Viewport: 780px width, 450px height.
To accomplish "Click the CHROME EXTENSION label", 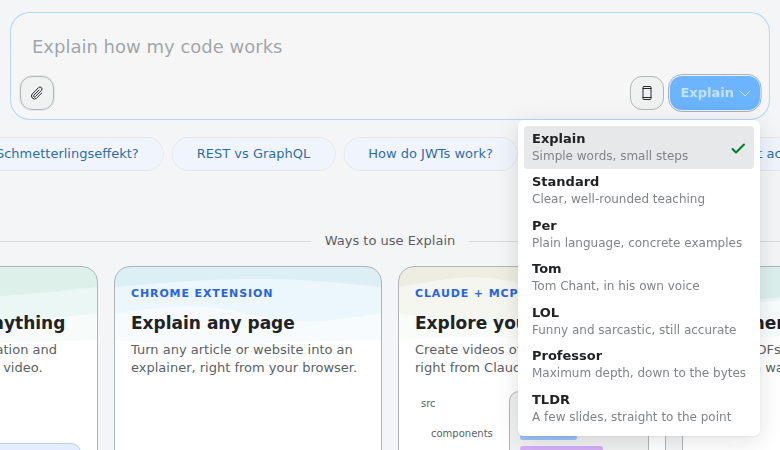I will 202,293.
